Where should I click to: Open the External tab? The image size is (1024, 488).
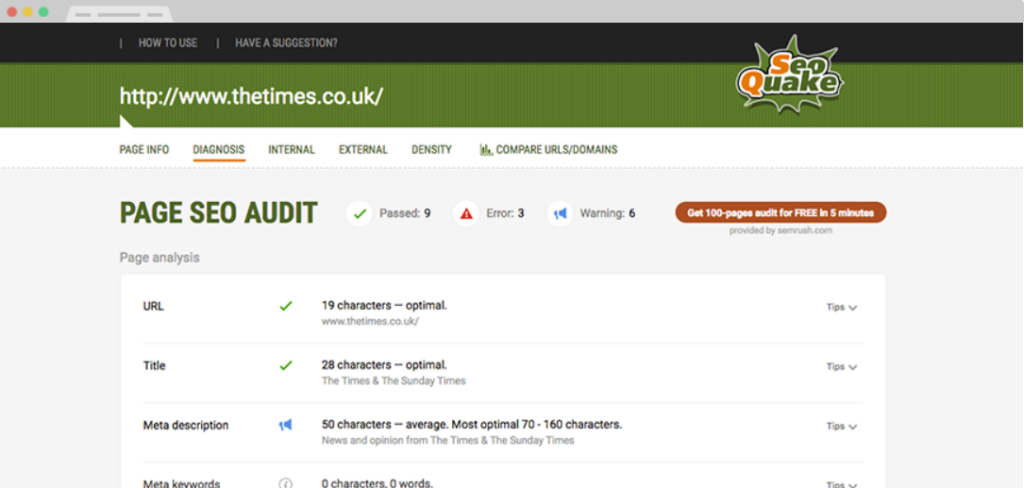[363, 150]
